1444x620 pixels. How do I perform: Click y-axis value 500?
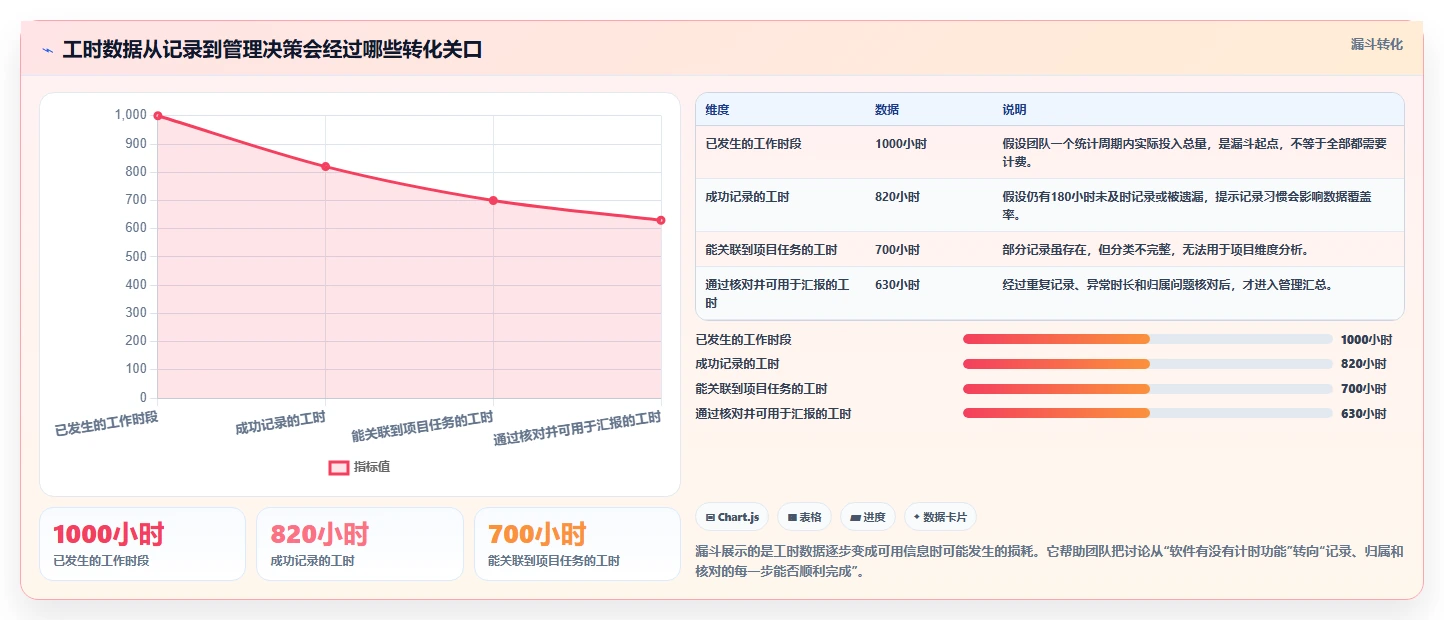(x=134, y=257)
